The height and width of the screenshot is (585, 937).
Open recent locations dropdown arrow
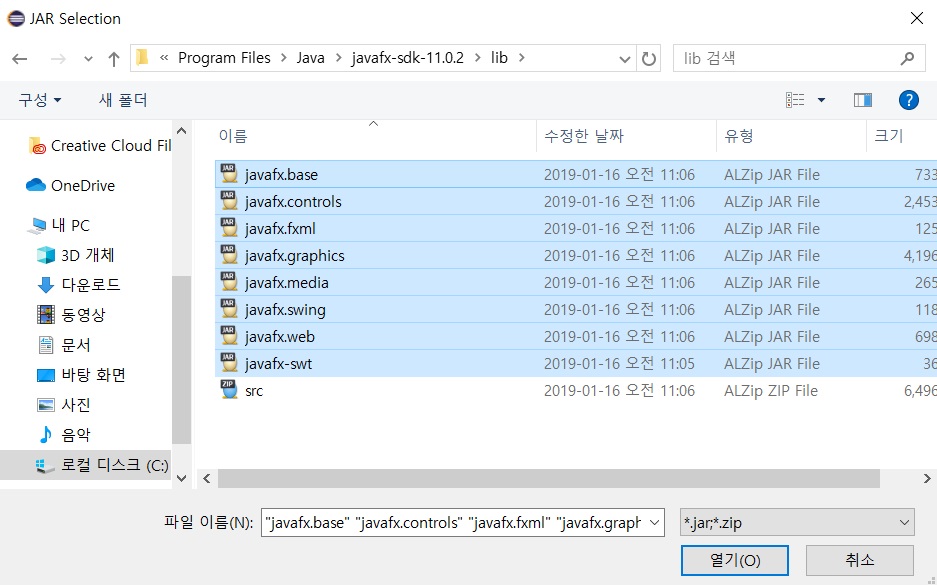pos(88,59)
